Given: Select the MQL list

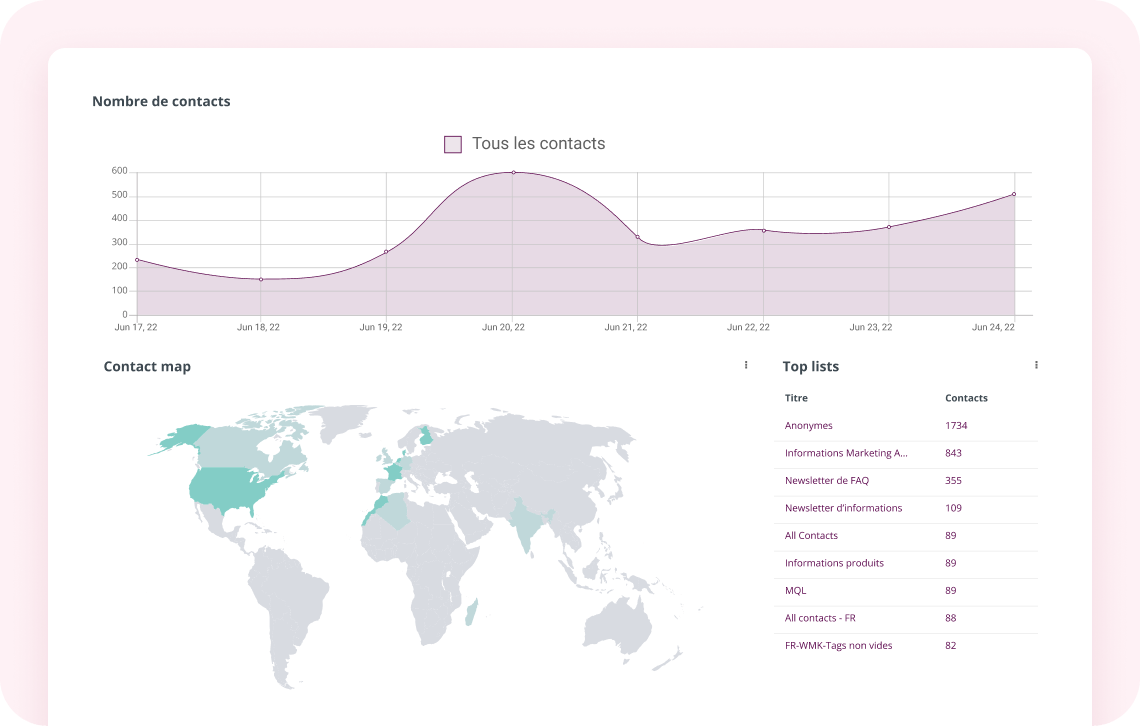Looking at the screenshot, I should 795,591.
